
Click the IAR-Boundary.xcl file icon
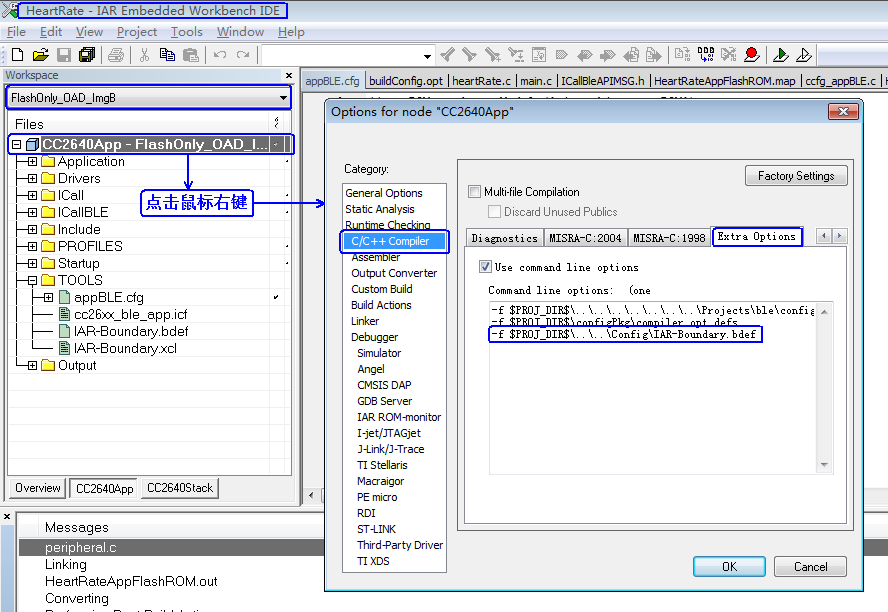pos(65,348)
